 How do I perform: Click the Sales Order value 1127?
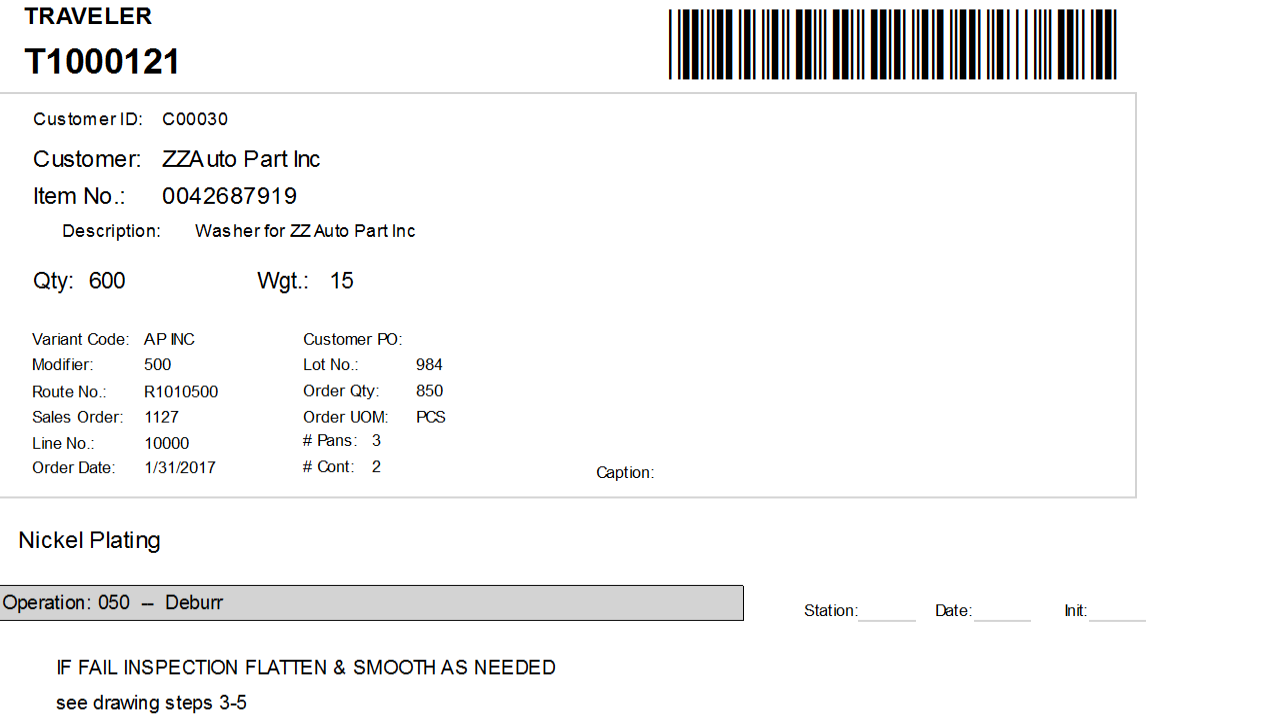click(x=161, y=417)
